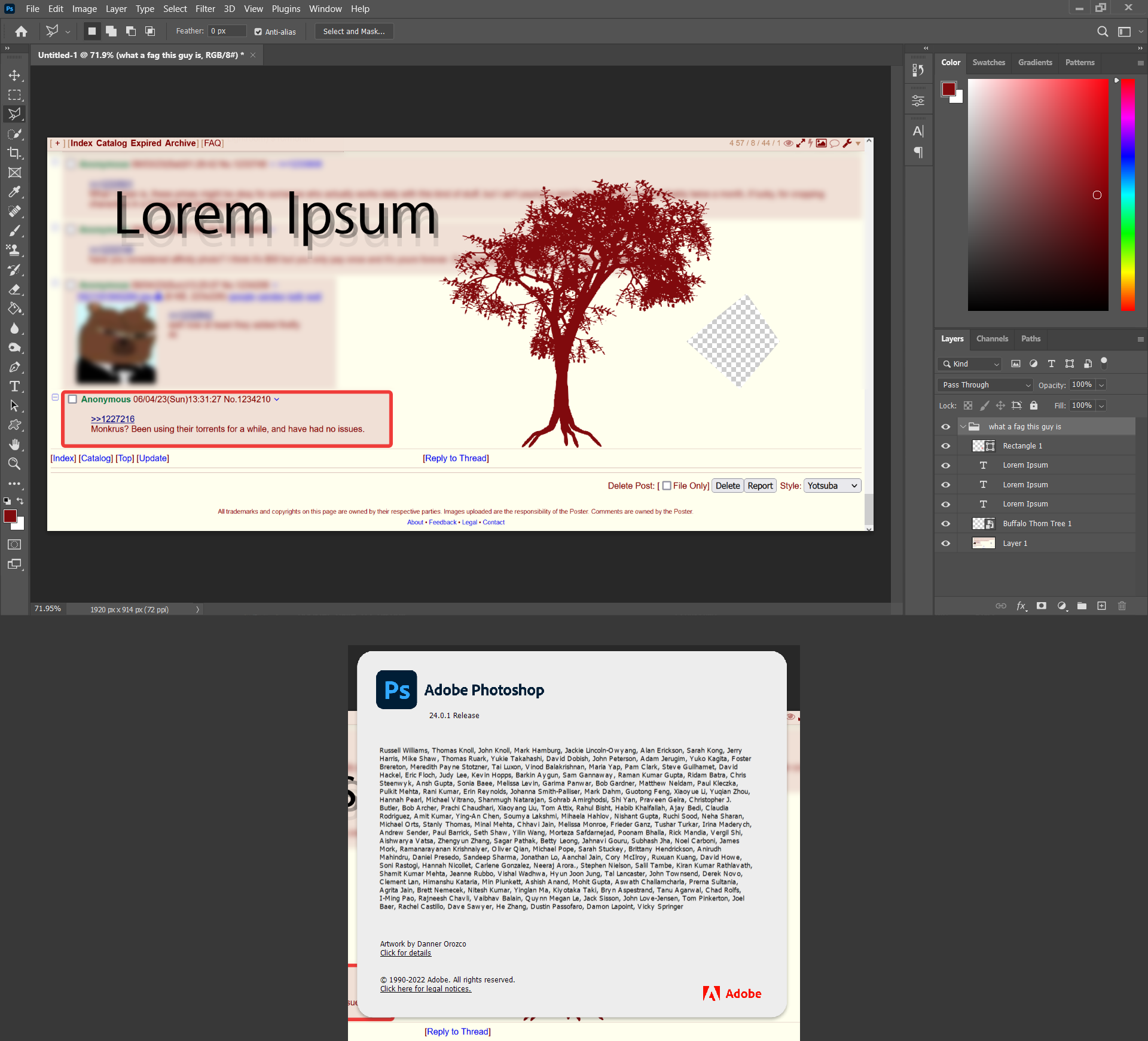This screenshot has width=1148, height=1041.
Task: Add layer style with fx icon
Action: pyautogui.click(x=1021, y=606)
